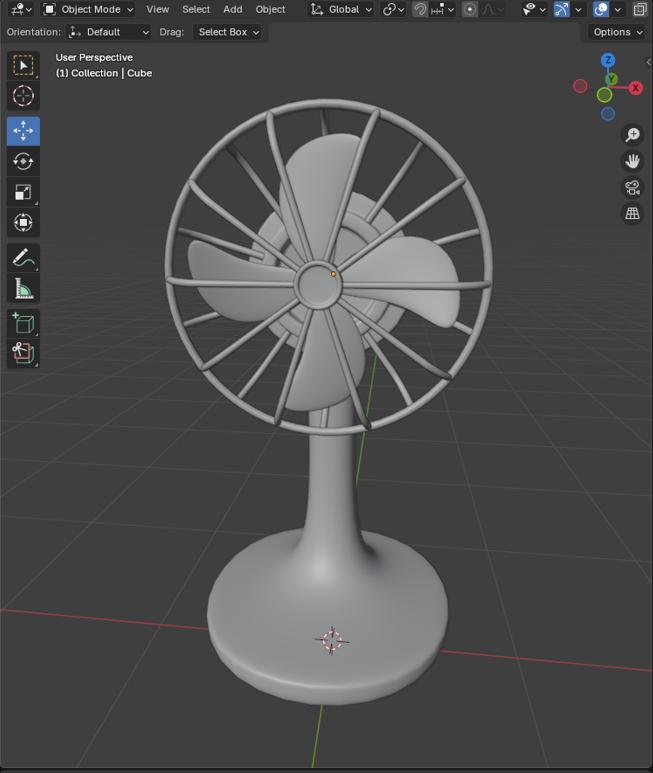Select the Measure ruler tool
Image resolution: width=653 pixels, height=773 pixels.
click(23, 288)
